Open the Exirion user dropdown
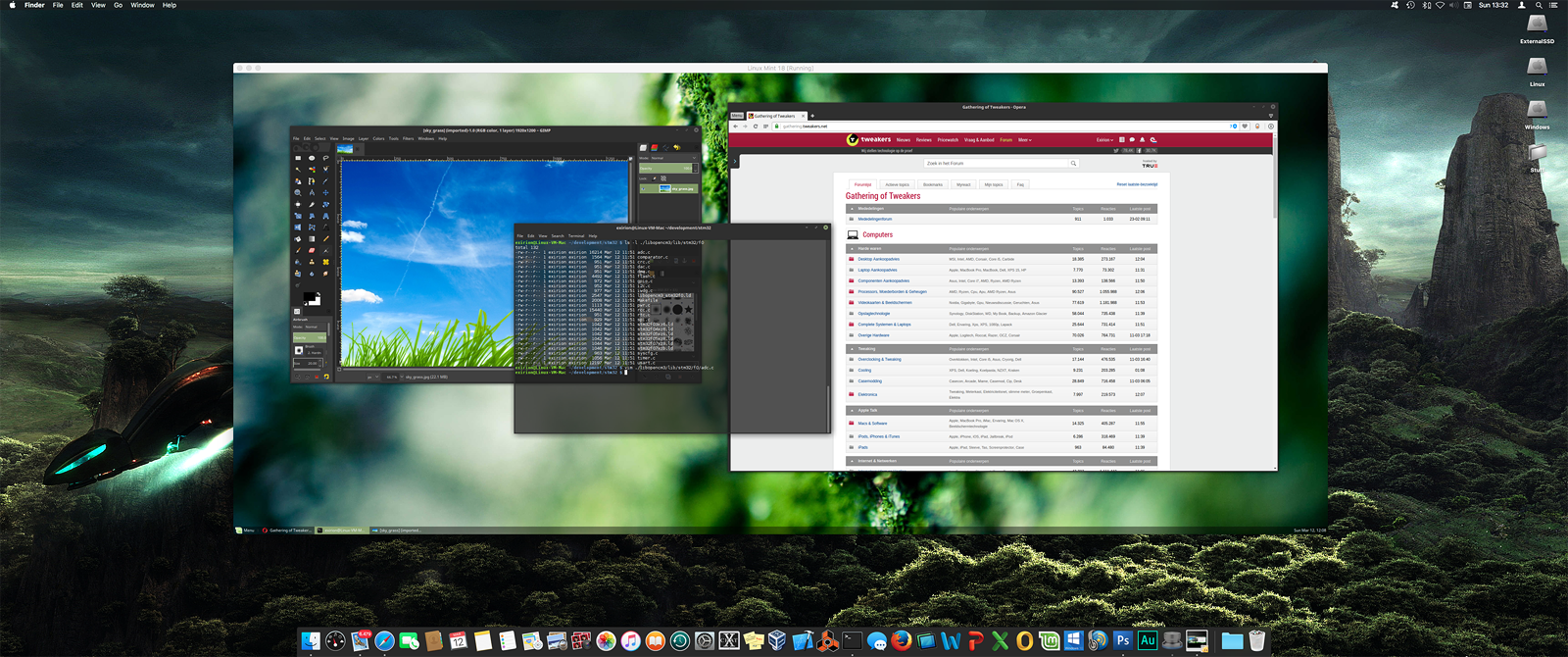Screen dimensions: 1568x657 click(1104, 140)
